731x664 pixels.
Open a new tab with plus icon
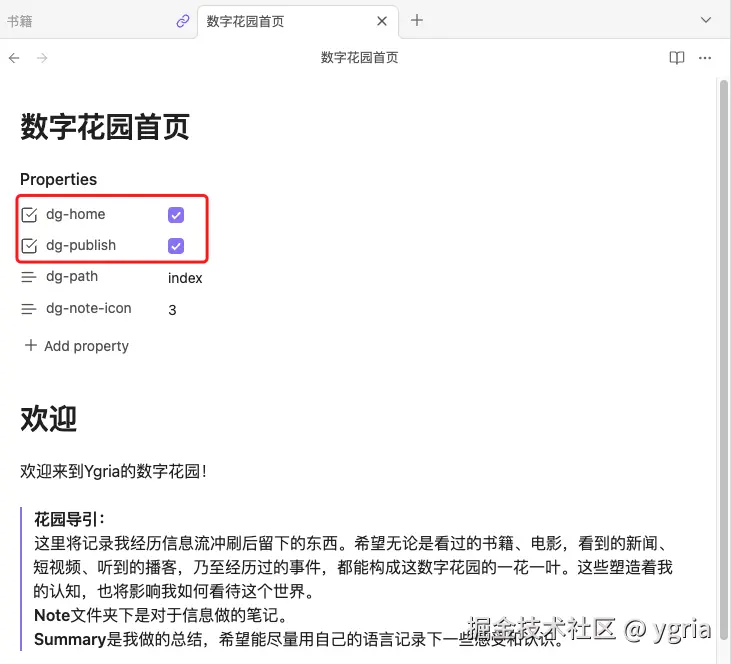click(417, 20)
